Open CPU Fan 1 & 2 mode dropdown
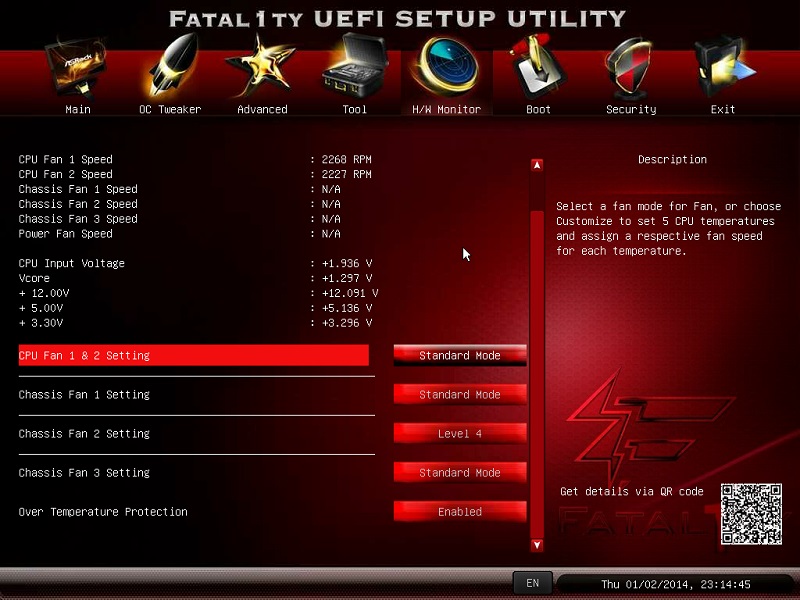 click(460, 355)
